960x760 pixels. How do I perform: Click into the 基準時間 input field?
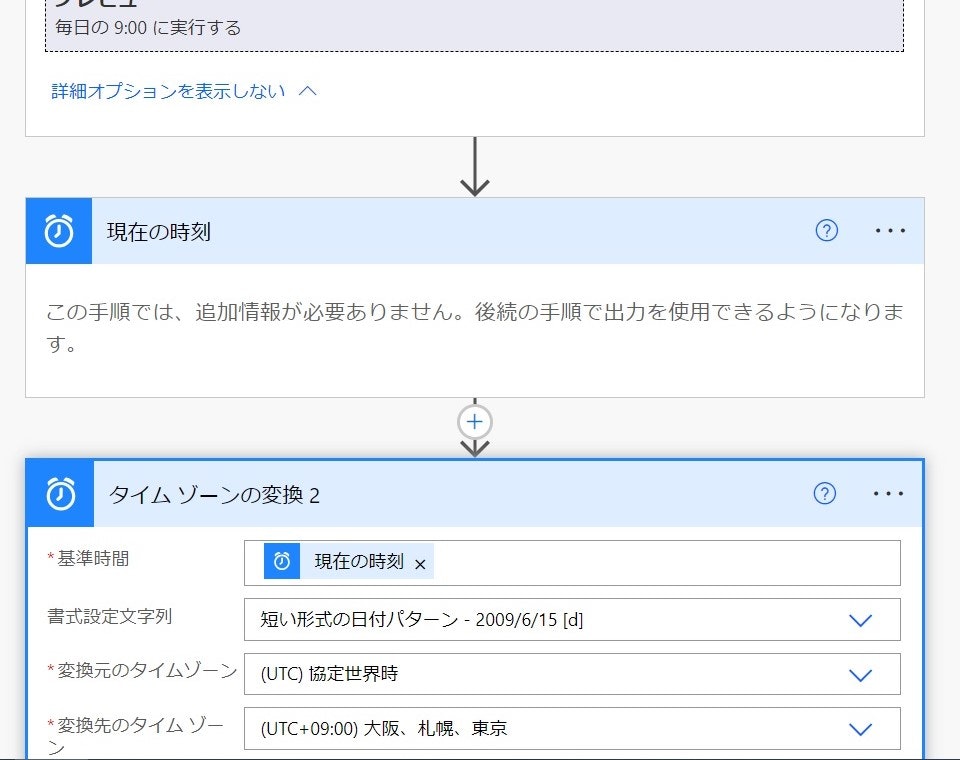pos(572,563)
